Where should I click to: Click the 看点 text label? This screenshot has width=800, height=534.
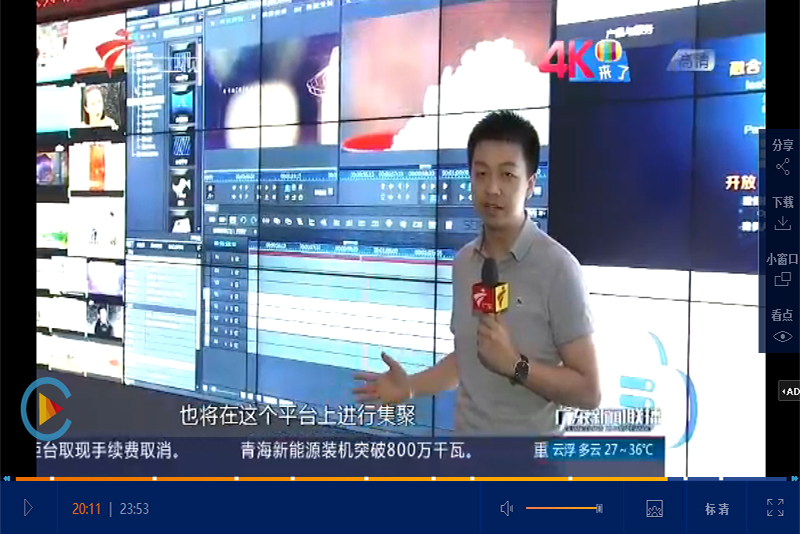click(782, 315)
